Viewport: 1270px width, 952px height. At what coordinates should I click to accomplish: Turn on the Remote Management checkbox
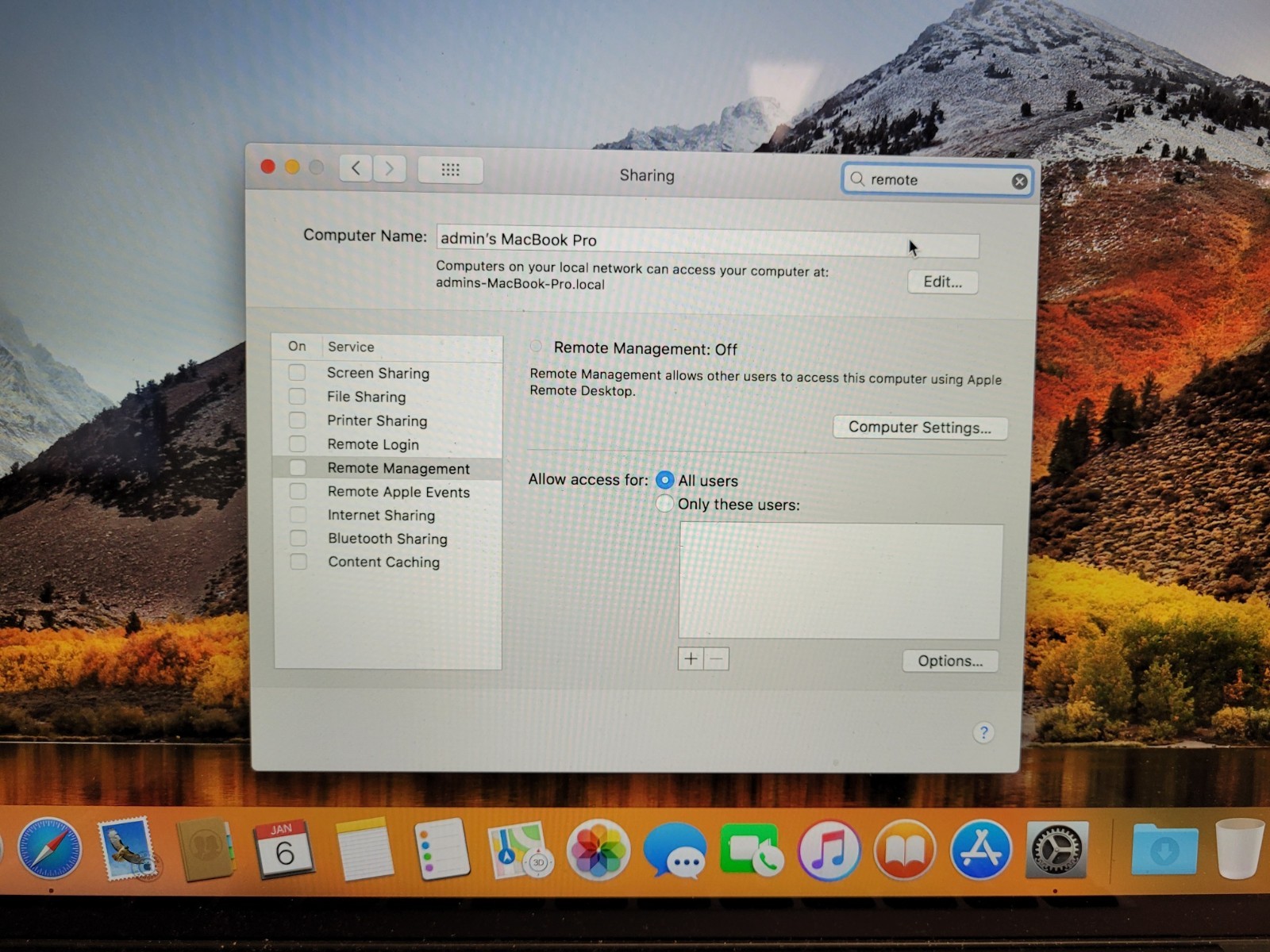[298, 467]
